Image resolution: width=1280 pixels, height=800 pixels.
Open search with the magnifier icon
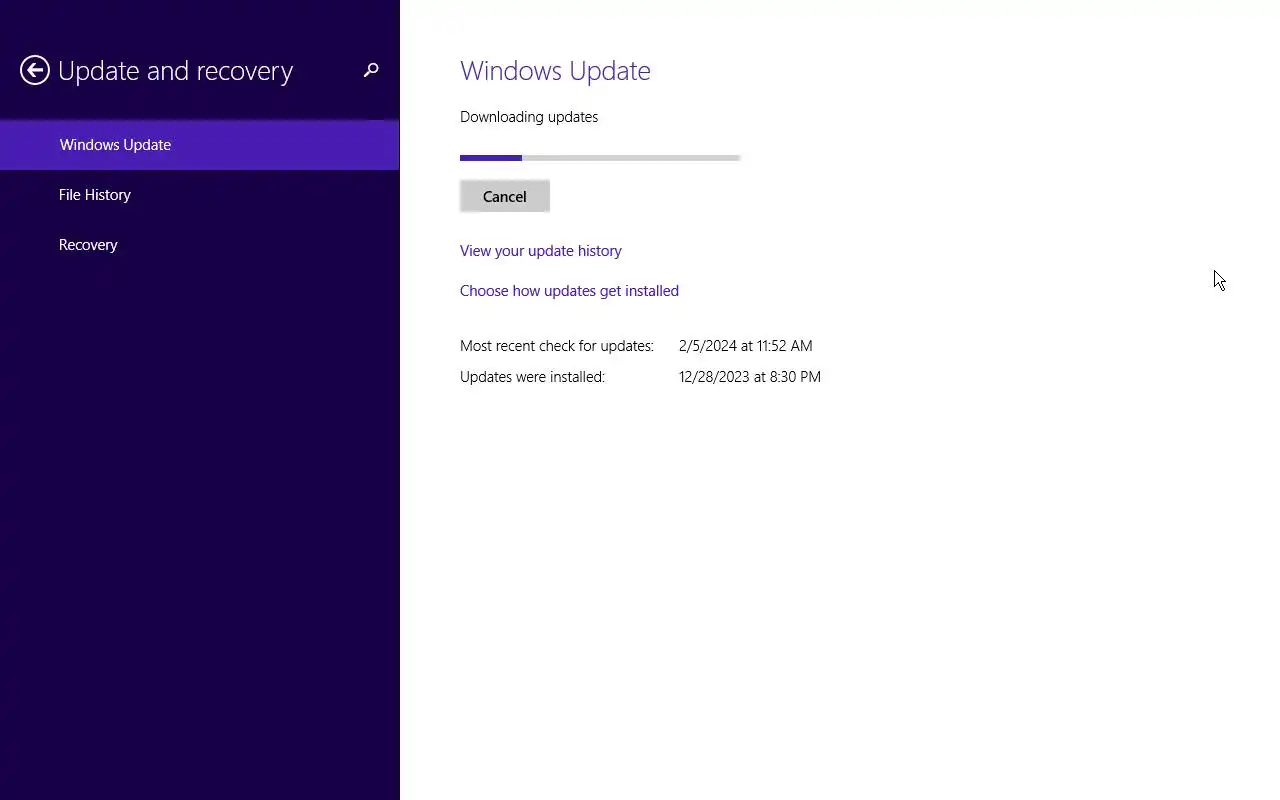pos(371,70)
